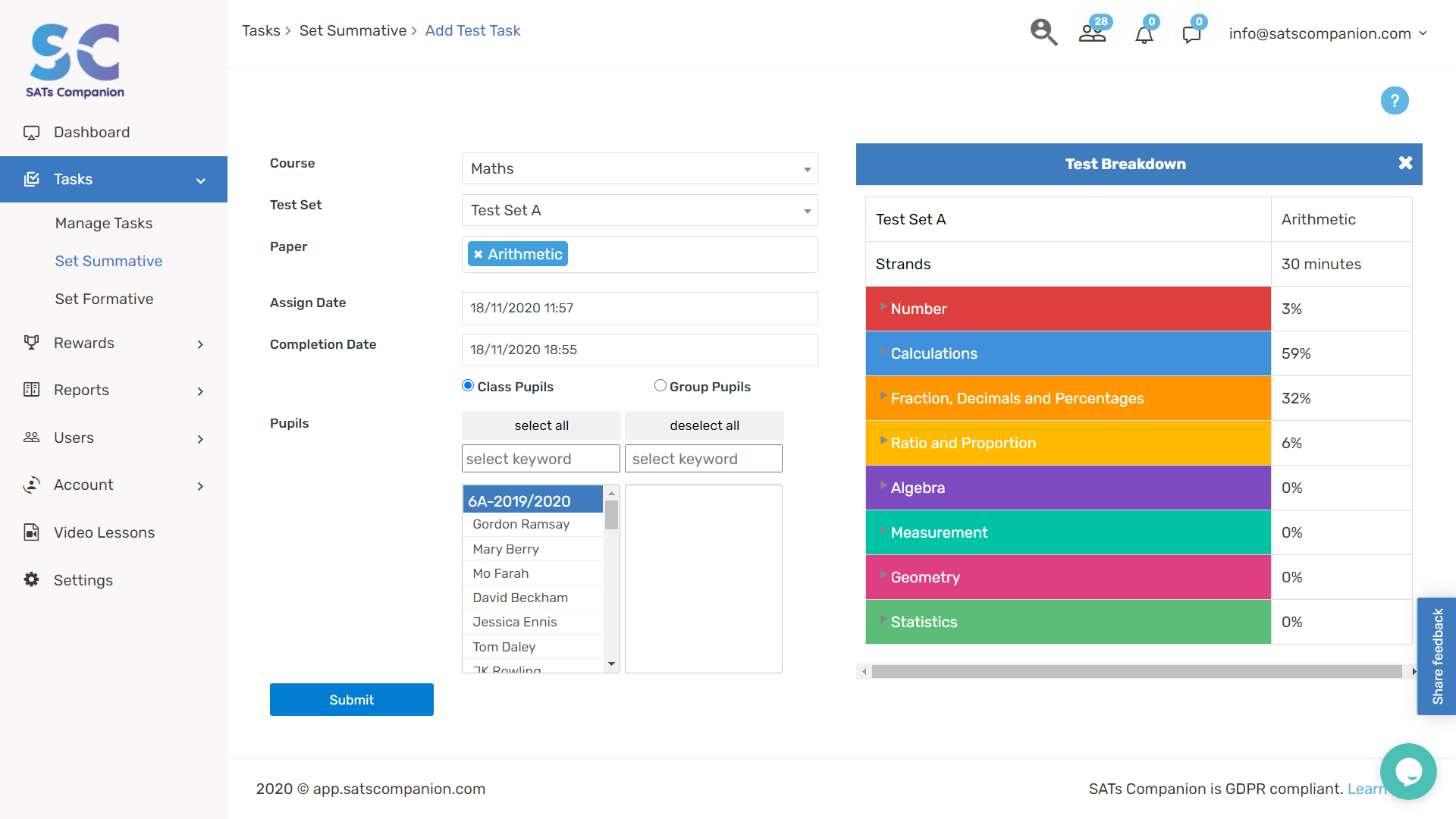Click the Account icon in sidebar
1456x819 pixels.
pos(31,485)
